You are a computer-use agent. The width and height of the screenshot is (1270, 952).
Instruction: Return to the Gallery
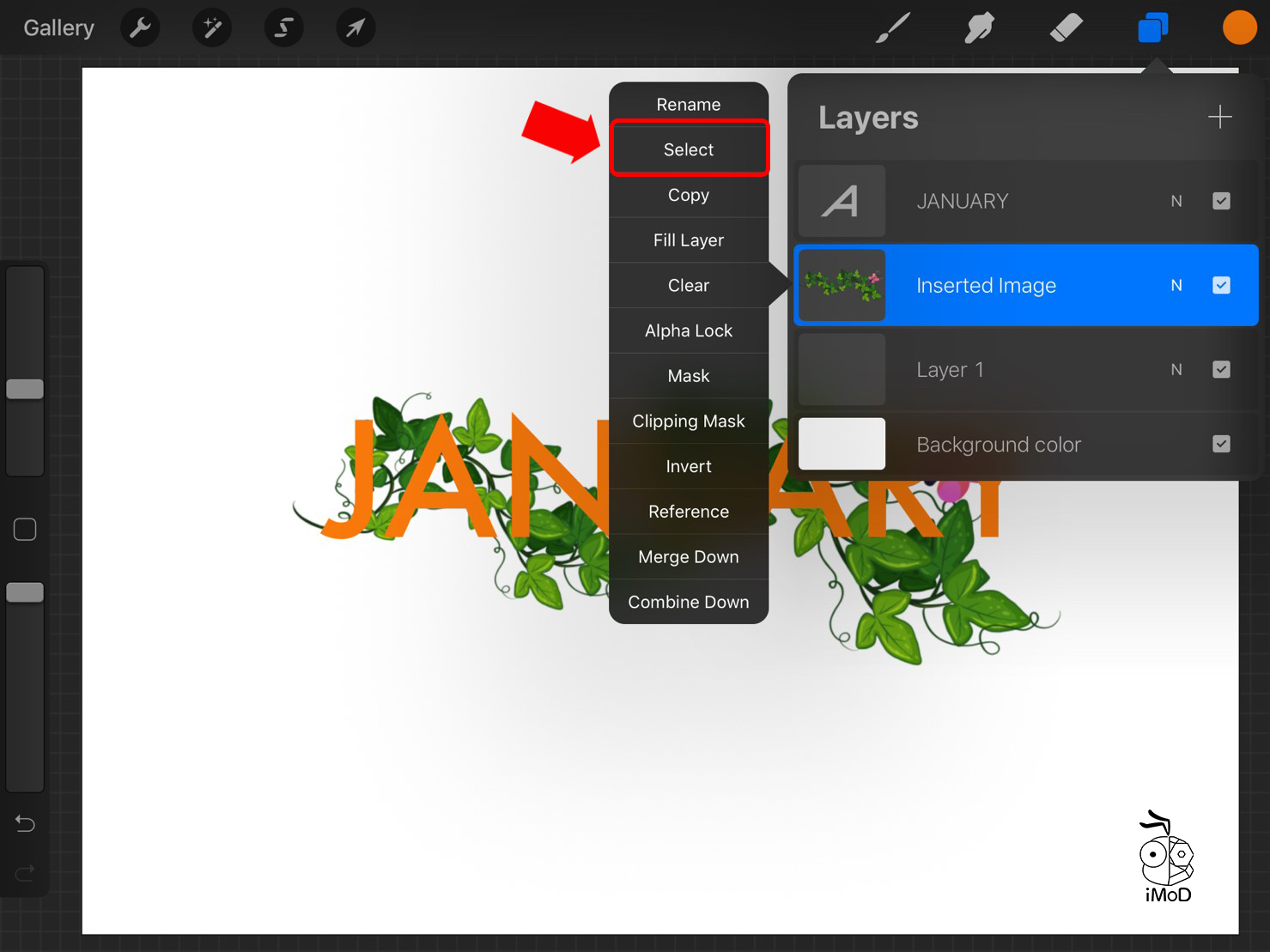pyautogui.click(x=58, y=28)
